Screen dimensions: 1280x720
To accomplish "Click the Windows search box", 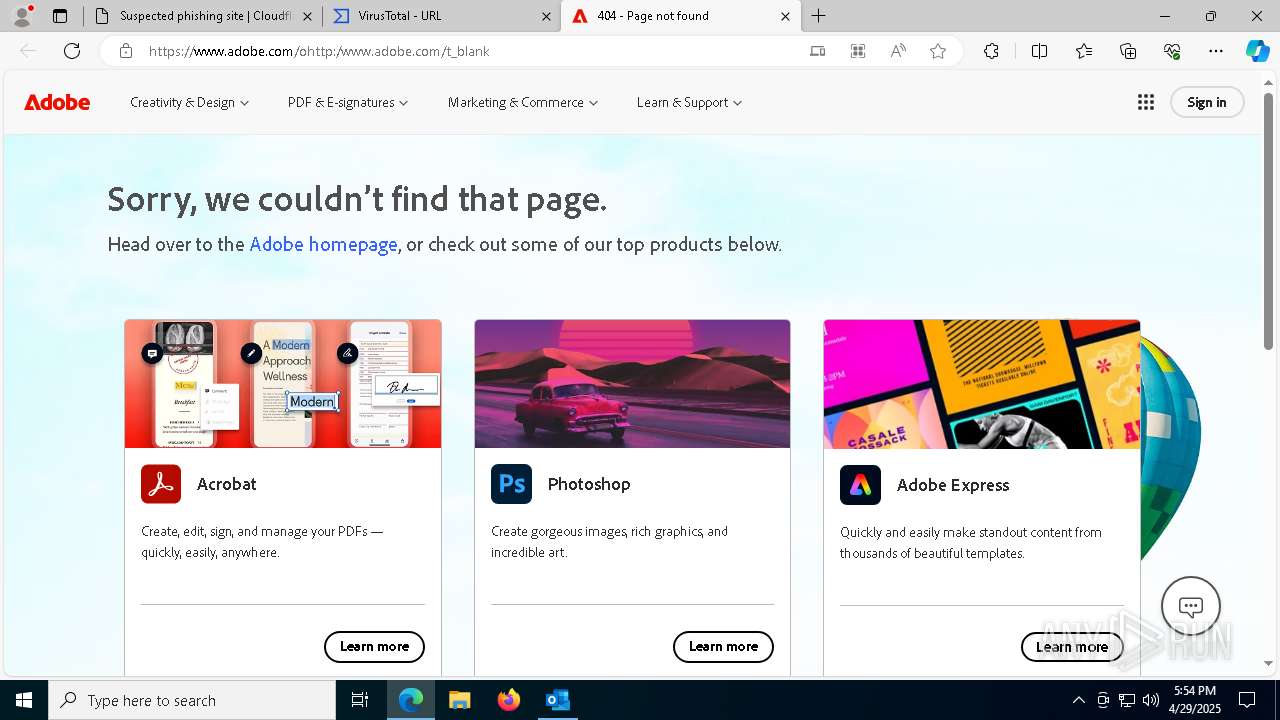I will point(192,700).
